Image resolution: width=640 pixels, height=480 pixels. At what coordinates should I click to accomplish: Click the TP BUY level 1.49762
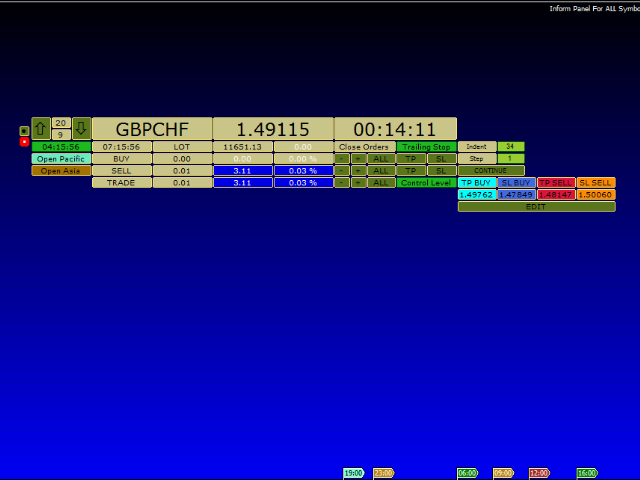pos(477,195)
